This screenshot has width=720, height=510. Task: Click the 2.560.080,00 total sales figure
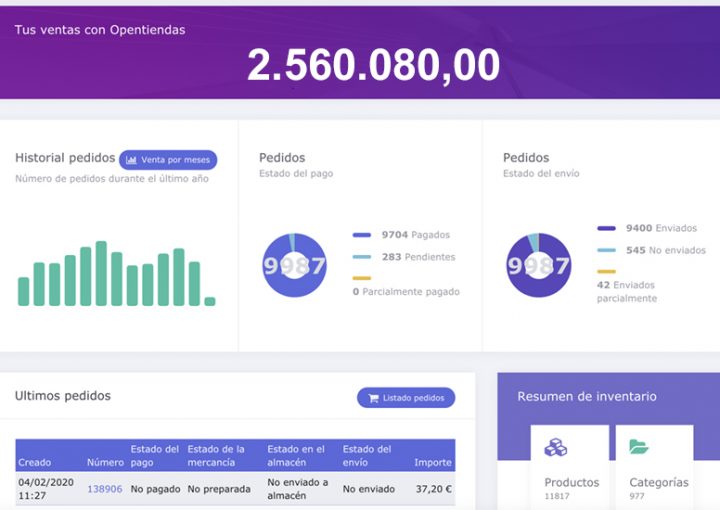(x=373, y=65)
